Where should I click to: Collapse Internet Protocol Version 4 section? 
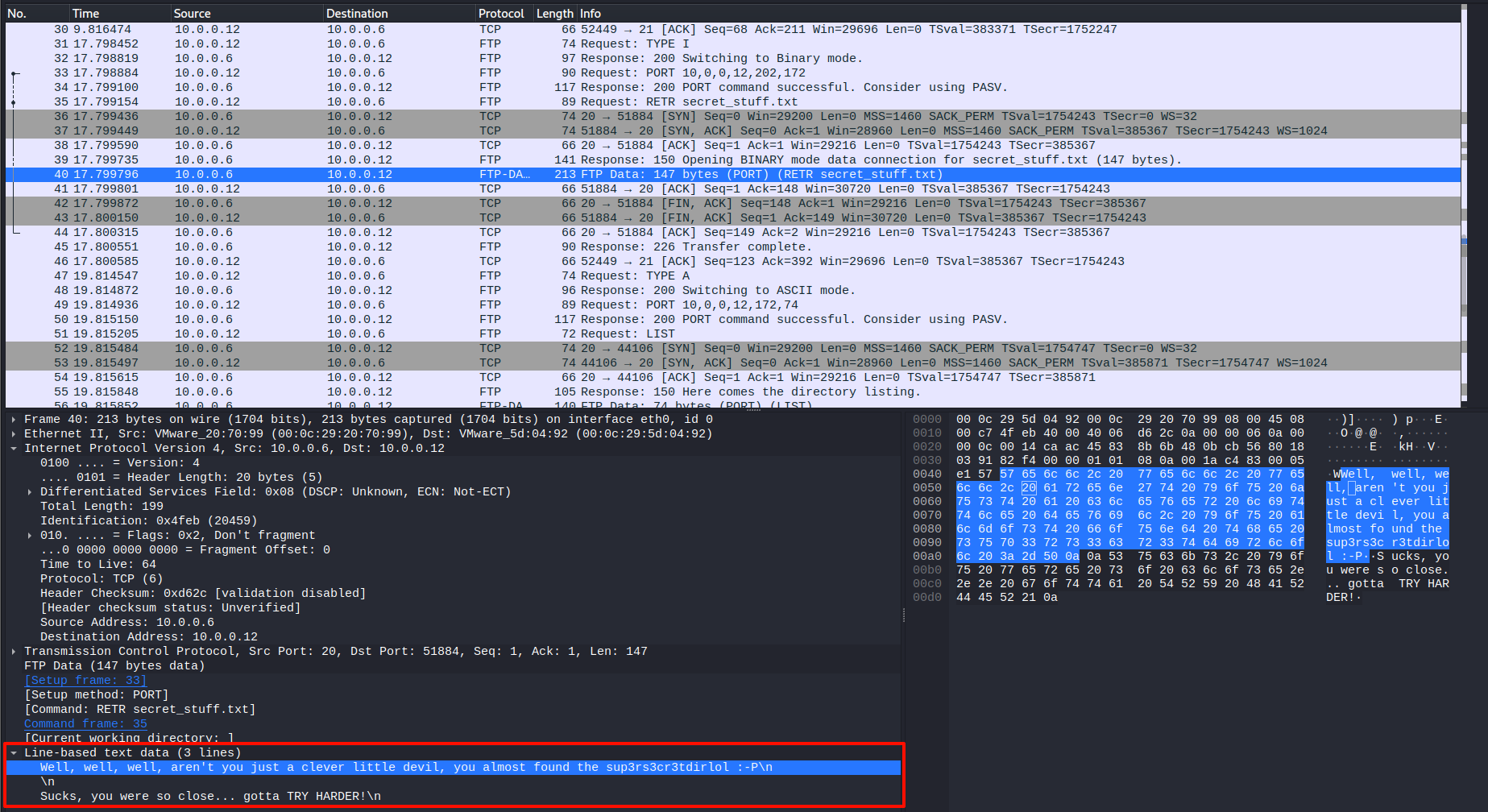tap(14, 449)
